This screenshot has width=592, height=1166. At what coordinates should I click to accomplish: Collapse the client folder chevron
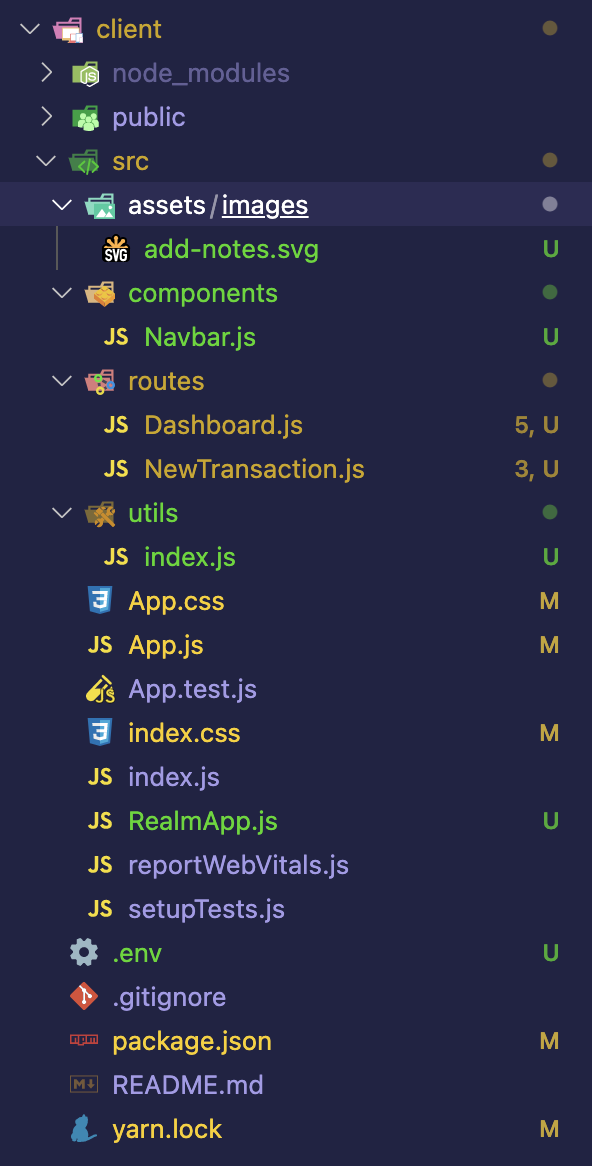(30, 29)
